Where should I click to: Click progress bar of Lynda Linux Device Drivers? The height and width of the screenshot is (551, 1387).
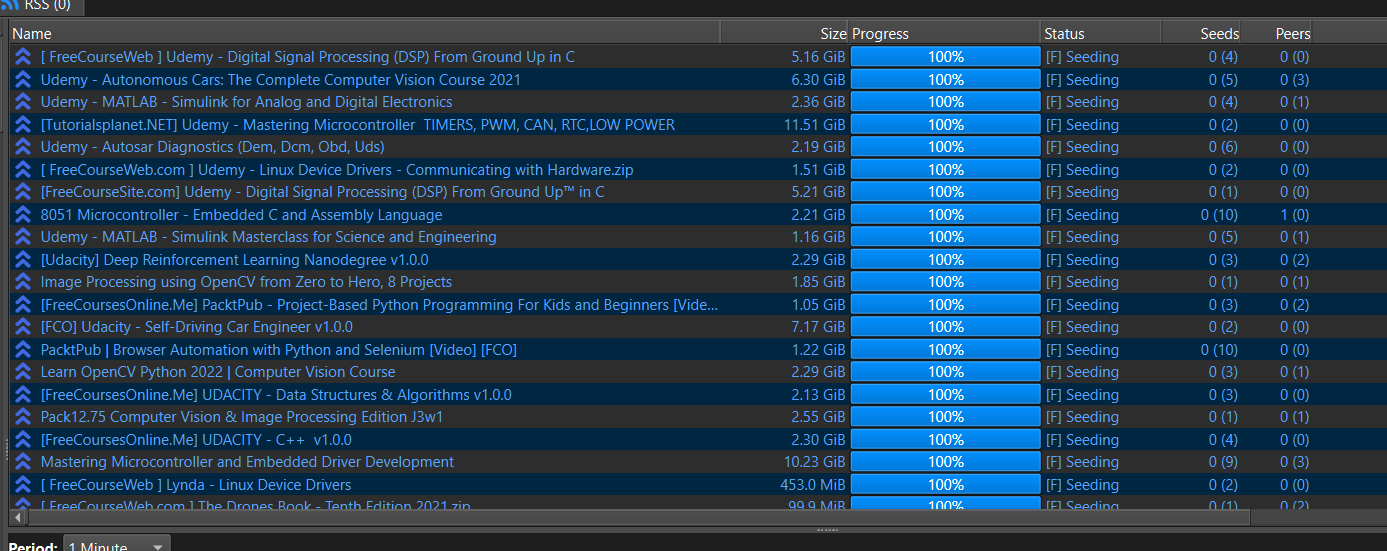pos(945,485)
